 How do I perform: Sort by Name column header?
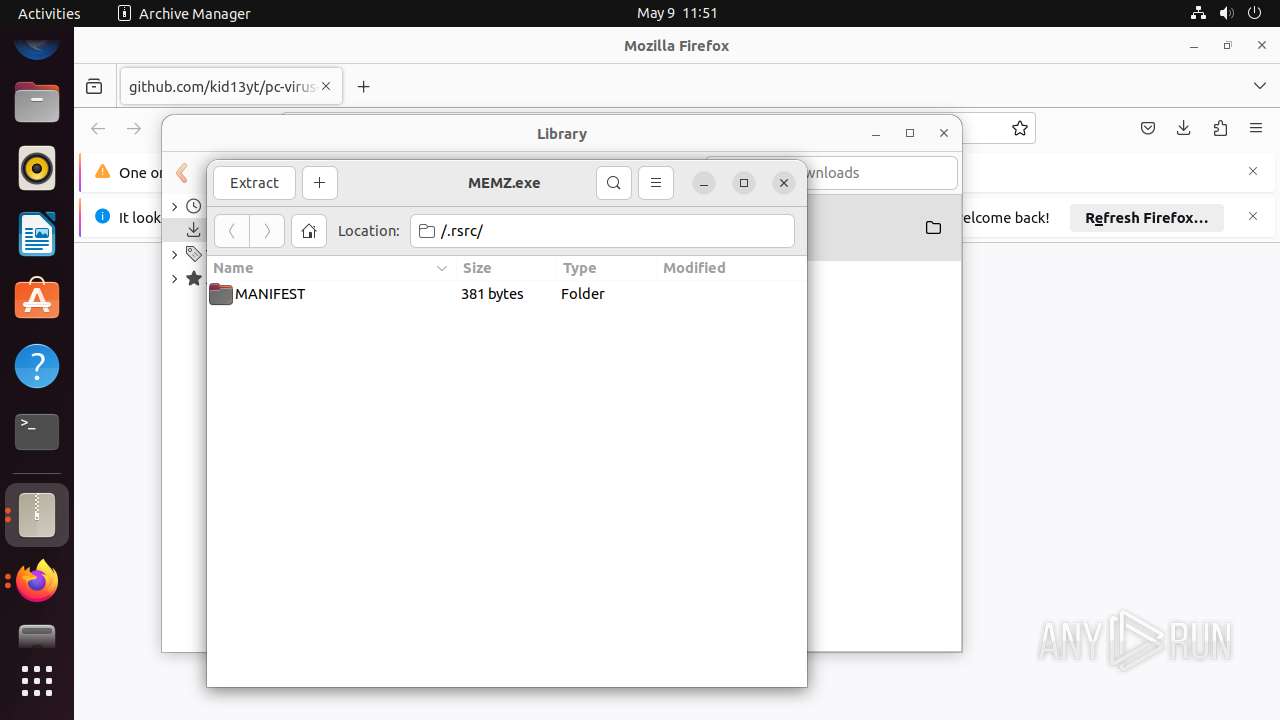tap(331, 268)
